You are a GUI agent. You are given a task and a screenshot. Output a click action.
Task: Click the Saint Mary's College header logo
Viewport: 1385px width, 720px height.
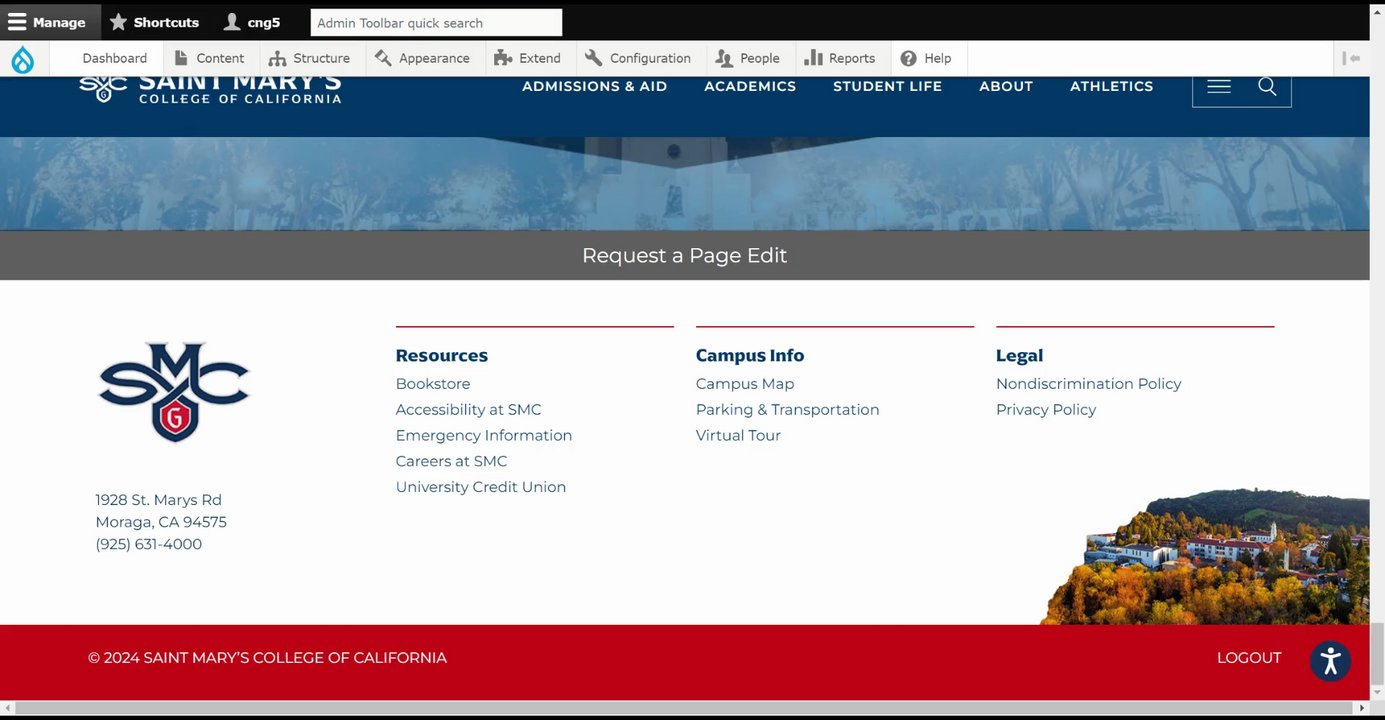tap(210, 88)
